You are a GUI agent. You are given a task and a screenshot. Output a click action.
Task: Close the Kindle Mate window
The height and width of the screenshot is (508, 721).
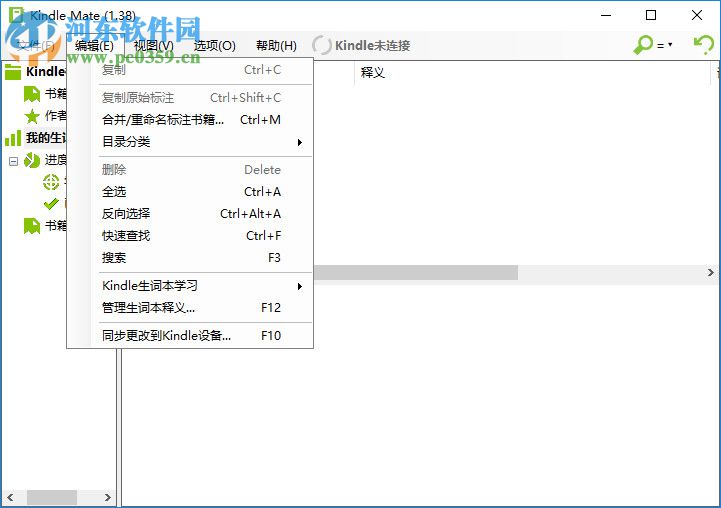pyautogui.click(x=697, y=15)
